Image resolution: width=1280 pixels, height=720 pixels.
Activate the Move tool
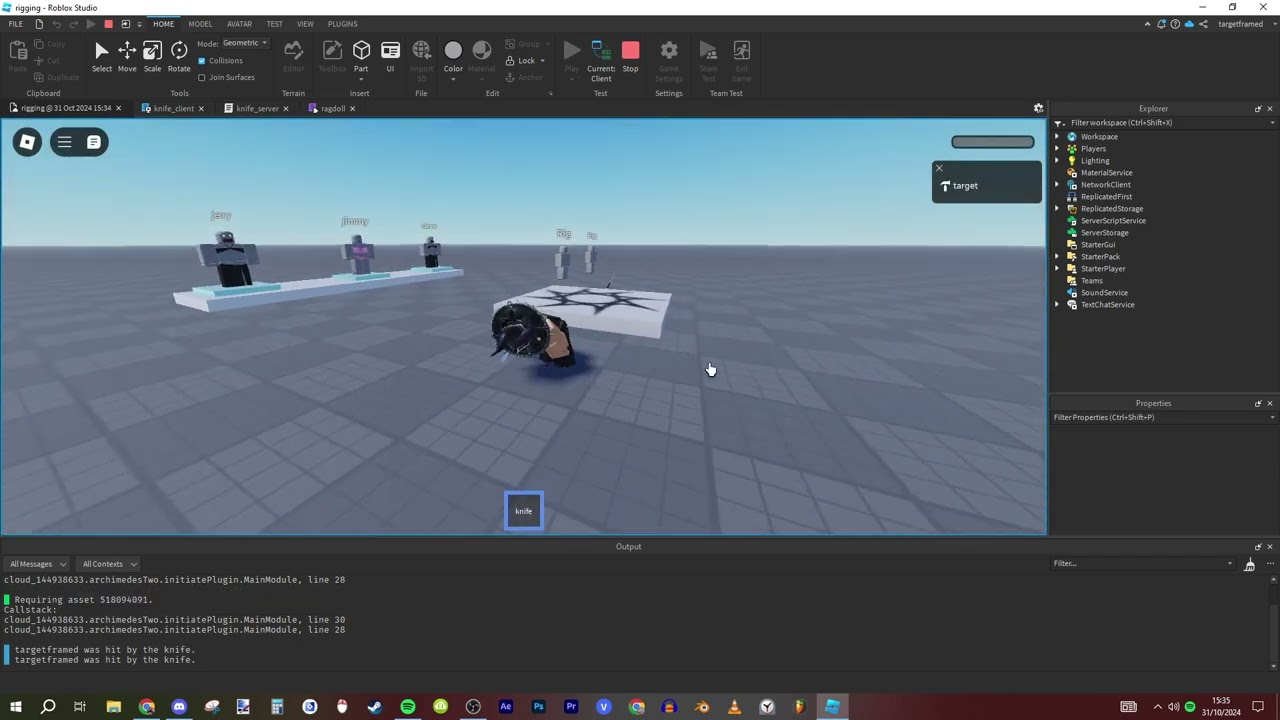pyautogui.click(x=127, y=56)
